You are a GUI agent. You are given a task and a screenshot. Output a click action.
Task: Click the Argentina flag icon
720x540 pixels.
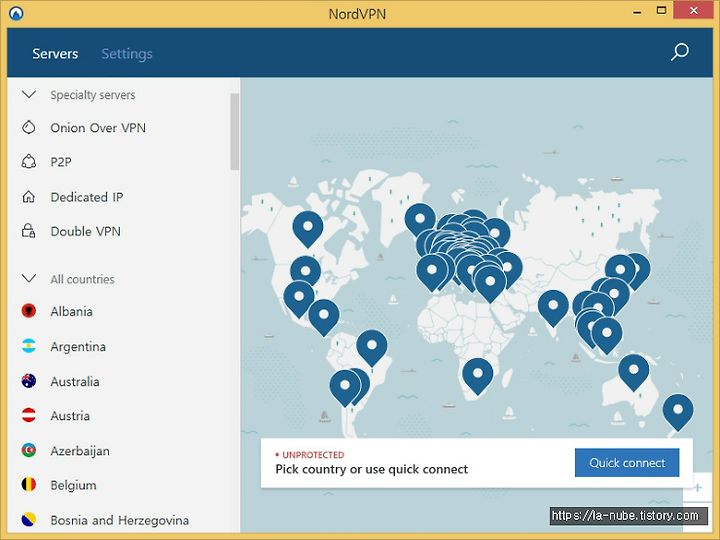(28, 346)
